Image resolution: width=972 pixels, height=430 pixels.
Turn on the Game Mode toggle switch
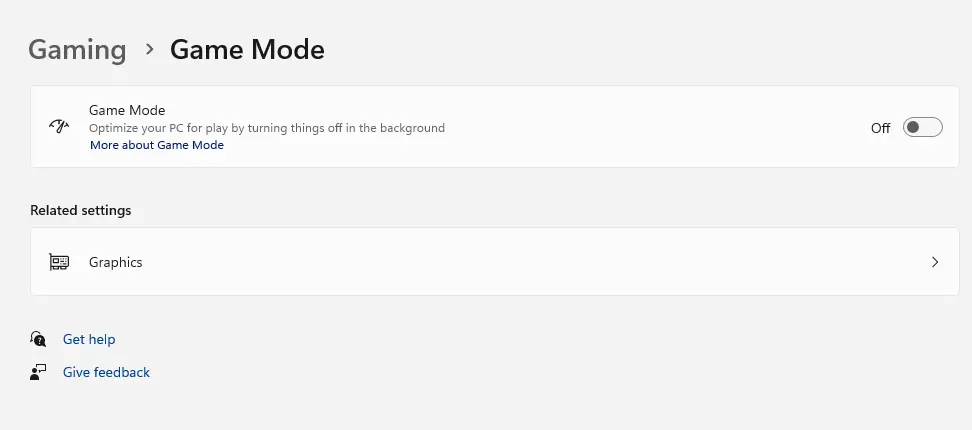click(922, 127)
